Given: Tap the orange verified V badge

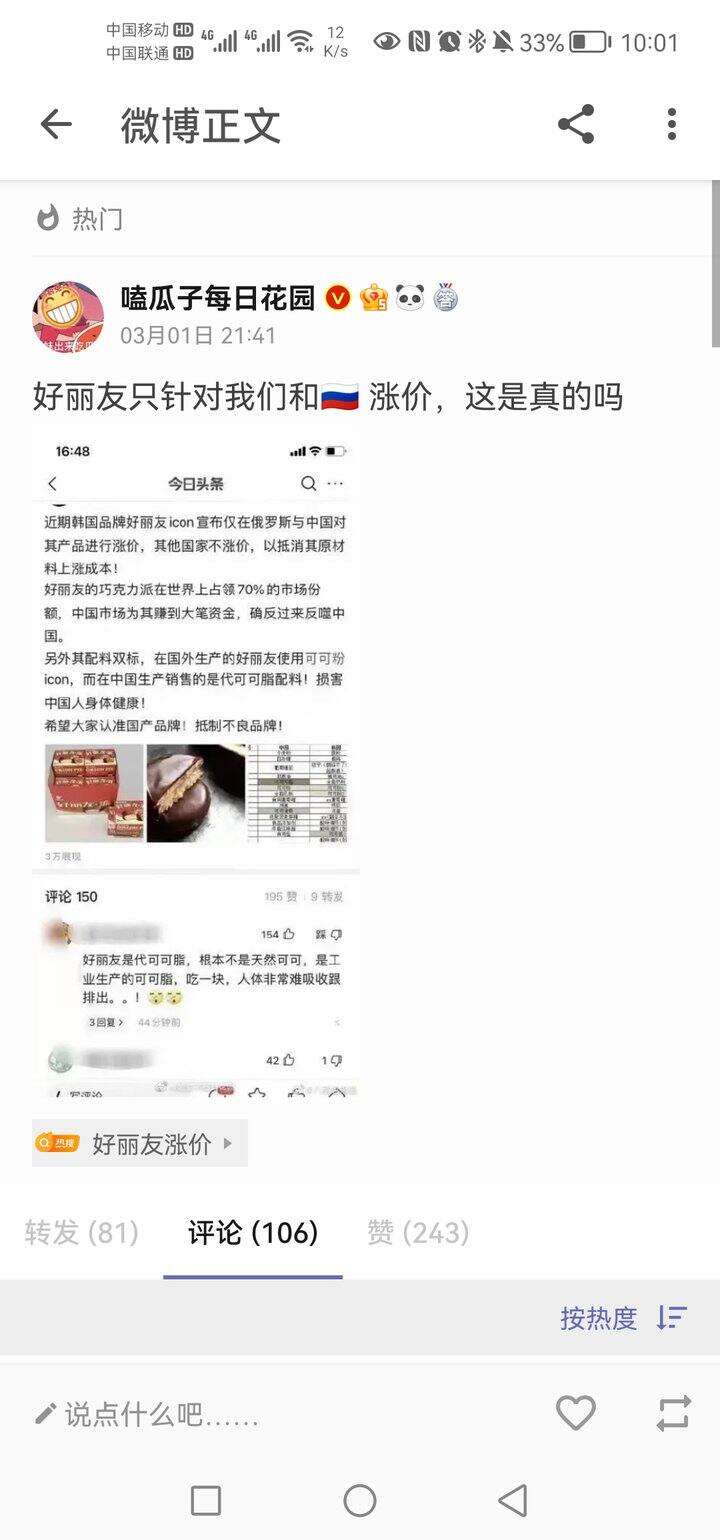Looking at the screenshot, I should point(338,298).
